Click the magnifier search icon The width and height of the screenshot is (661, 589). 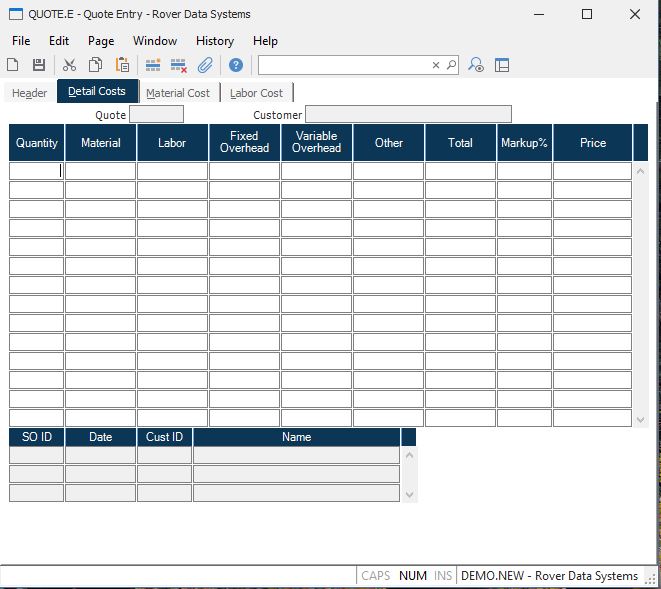451,65
